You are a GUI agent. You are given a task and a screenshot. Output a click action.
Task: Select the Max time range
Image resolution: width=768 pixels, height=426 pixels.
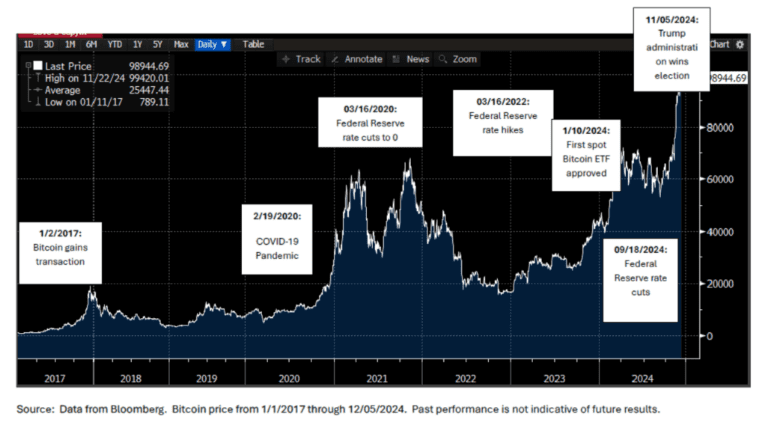click(181, 45)
